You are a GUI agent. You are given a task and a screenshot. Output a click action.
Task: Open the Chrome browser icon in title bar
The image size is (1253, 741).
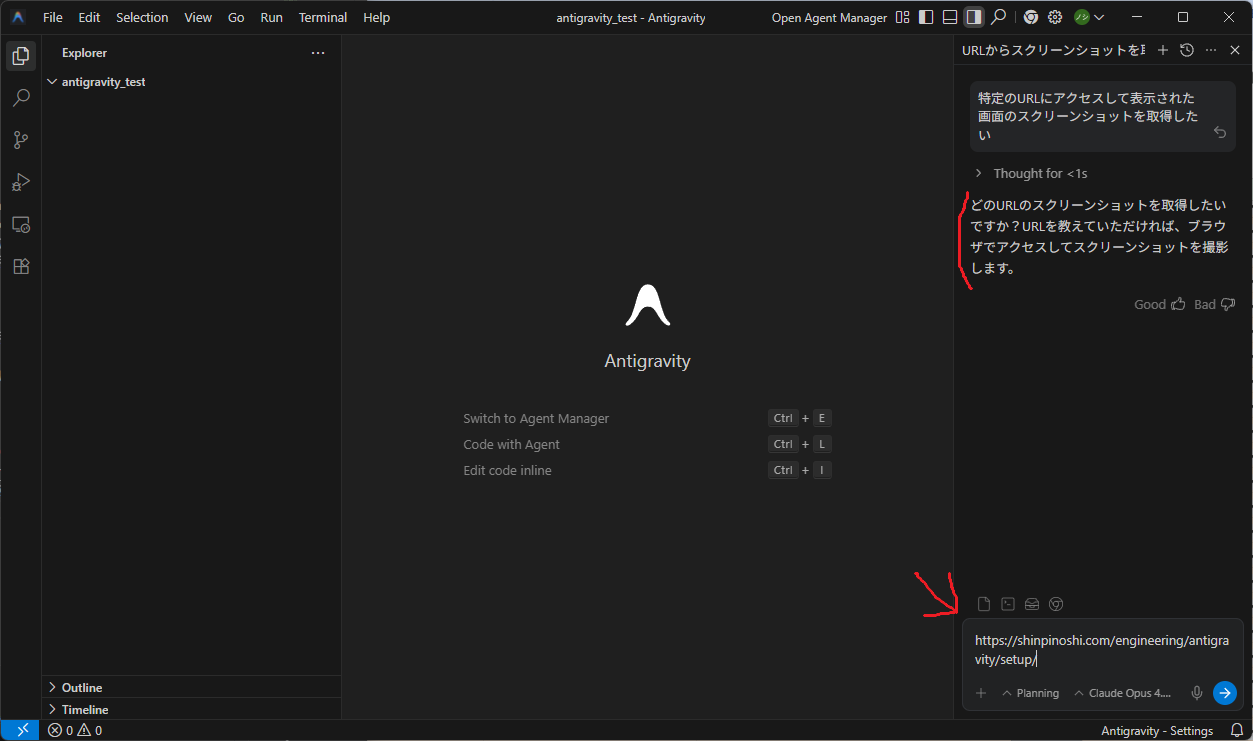(x=1030, y=17)
